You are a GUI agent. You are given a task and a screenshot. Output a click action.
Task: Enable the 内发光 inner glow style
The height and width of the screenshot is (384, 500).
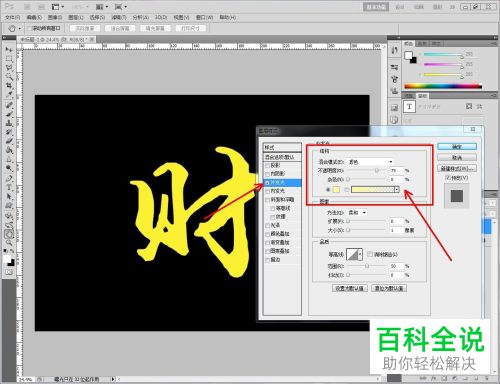coord(267,191)
